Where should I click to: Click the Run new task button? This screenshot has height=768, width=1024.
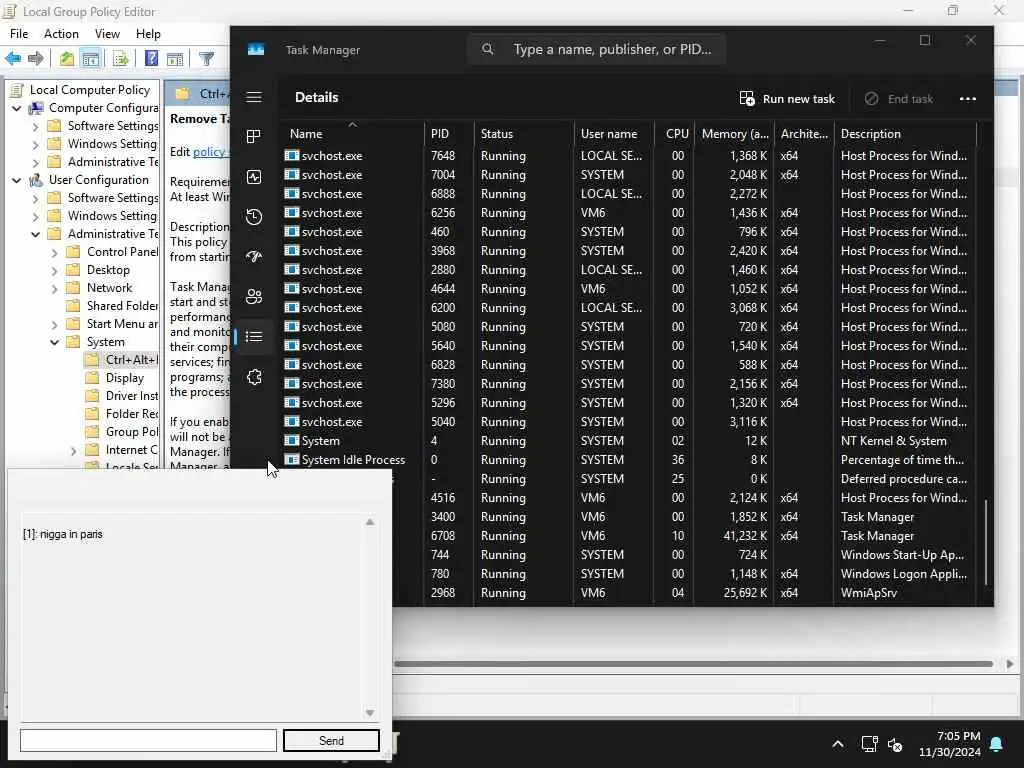click(x=787, y=99)
